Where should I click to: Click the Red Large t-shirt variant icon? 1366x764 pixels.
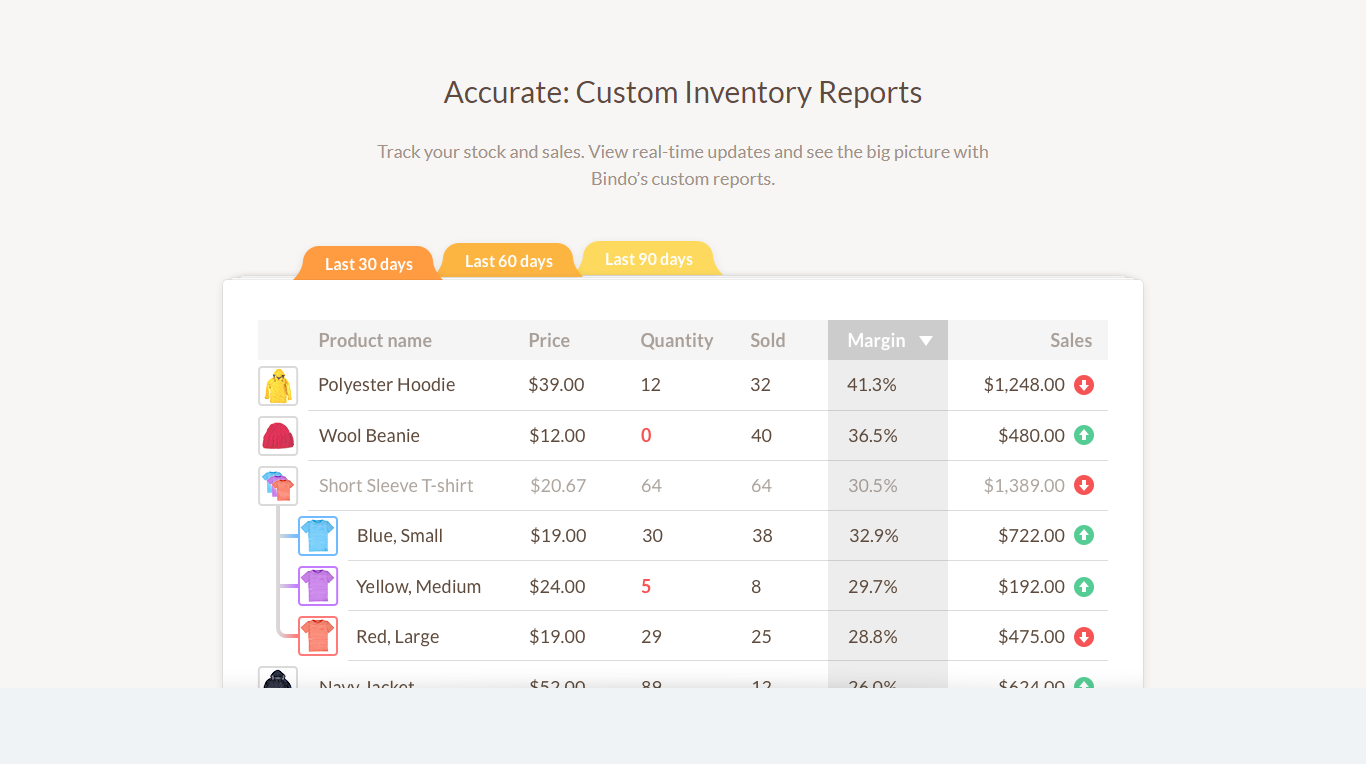tap(318, 635)
